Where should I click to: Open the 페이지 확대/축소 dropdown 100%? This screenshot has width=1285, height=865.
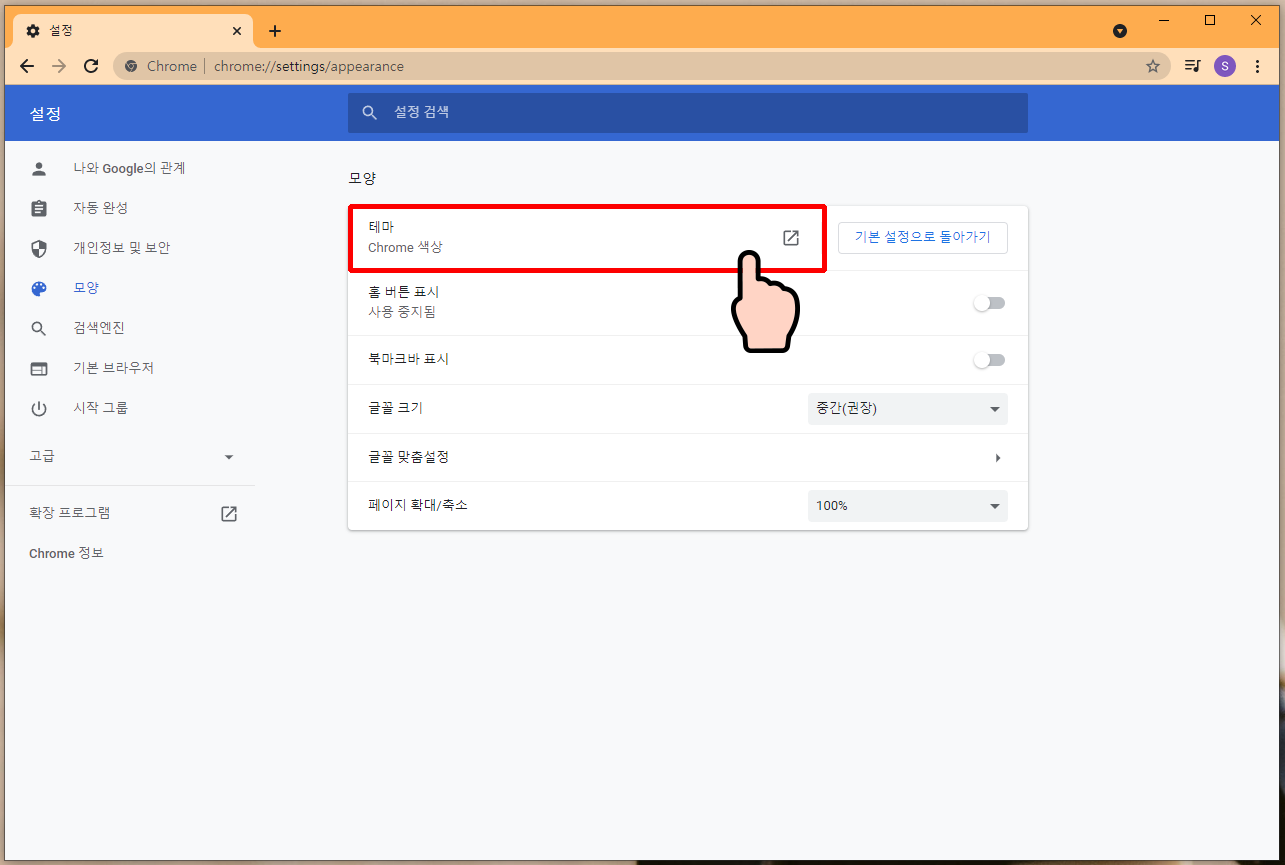click(x=908, y=506)
